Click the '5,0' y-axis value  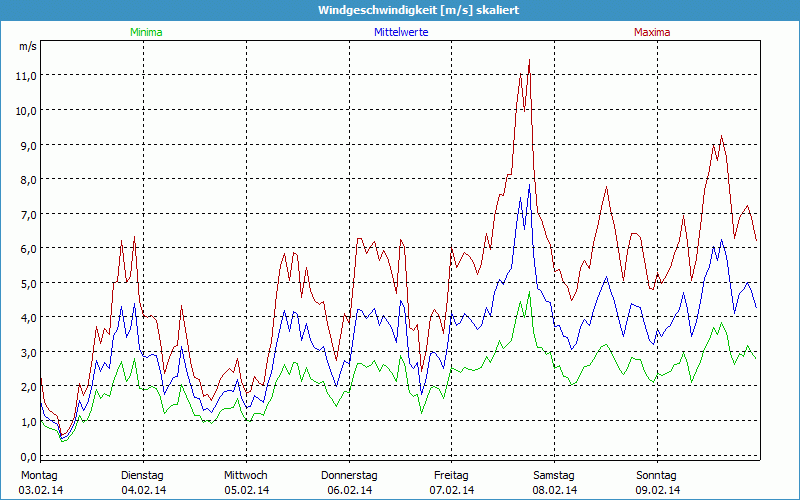[29, 283]
